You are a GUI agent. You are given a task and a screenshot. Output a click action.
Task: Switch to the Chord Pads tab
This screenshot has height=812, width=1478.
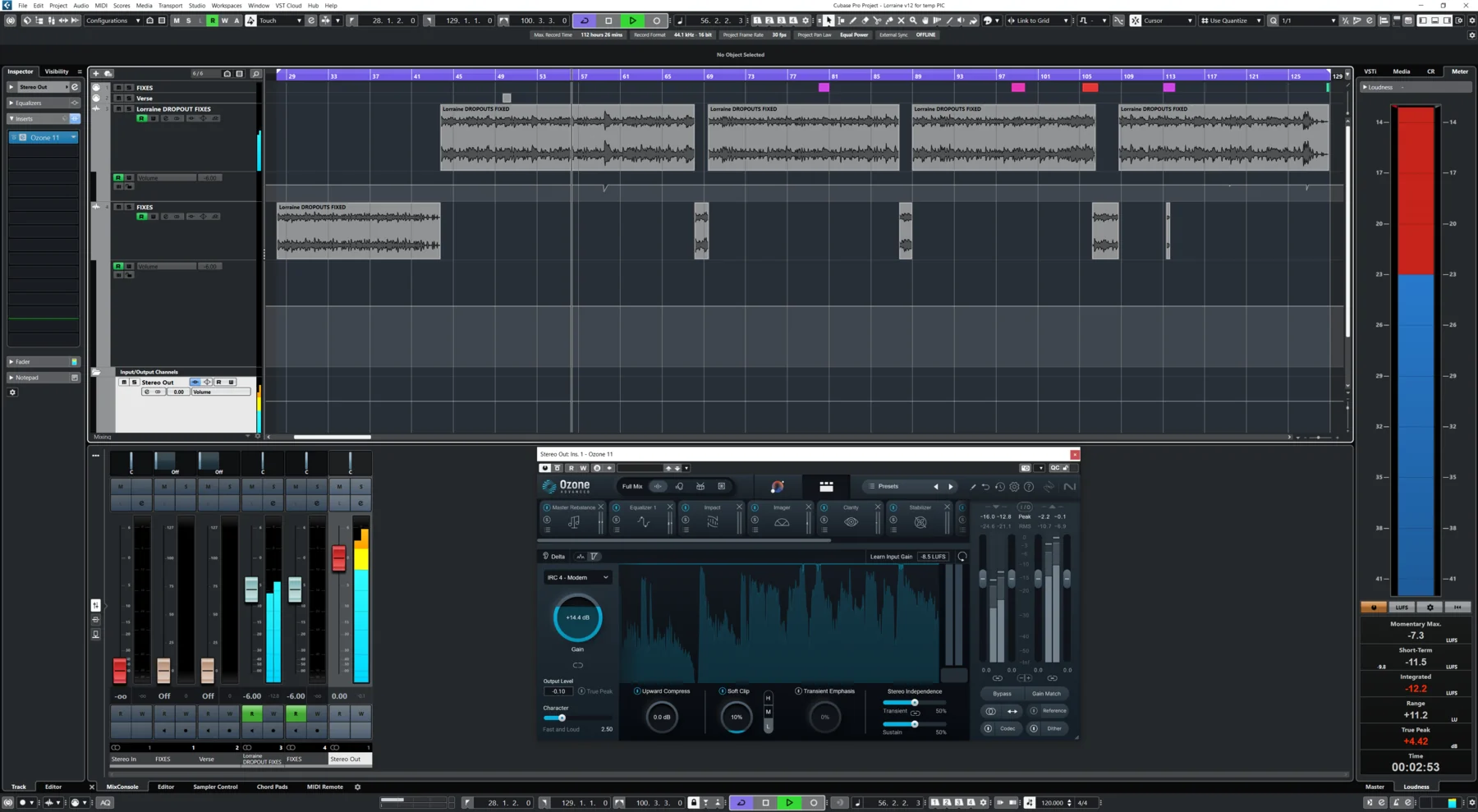tap(272, 787)
